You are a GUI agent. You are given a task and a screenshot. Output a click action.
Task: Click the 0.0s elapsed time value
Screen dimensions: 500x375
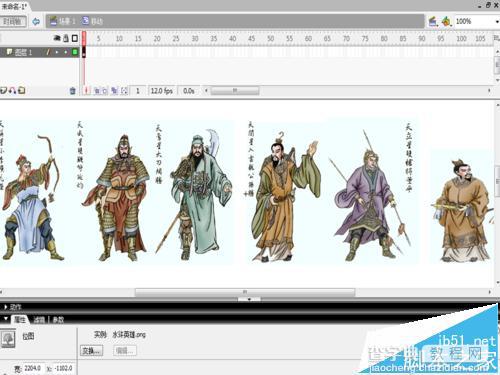coord(189,91)
